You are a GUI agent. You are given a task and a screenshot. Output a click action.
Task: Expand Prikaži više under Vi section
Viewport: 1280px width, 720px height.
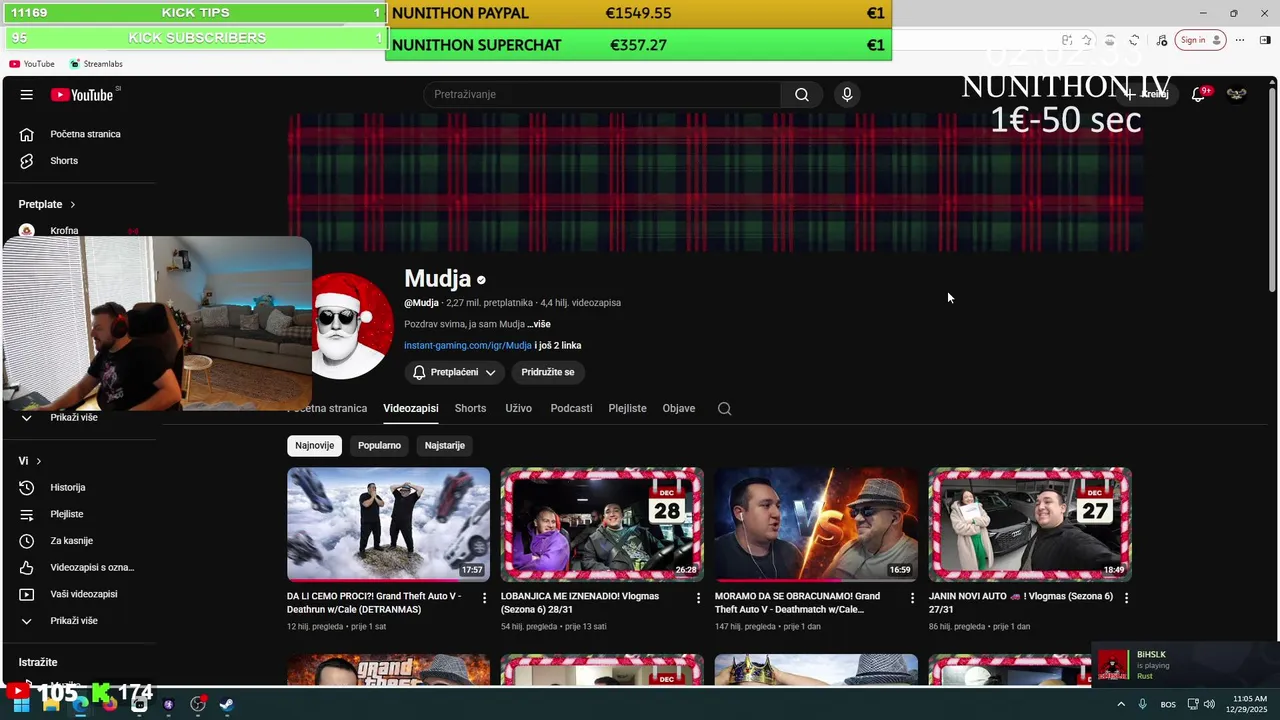point(73,621)
